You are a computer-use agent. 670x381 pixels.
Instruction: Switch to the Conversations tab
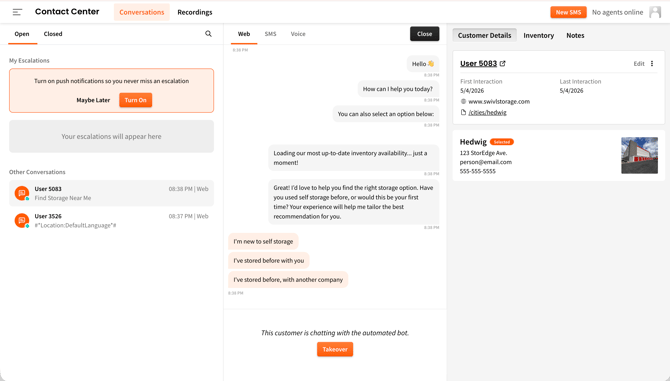click(141, 12)
